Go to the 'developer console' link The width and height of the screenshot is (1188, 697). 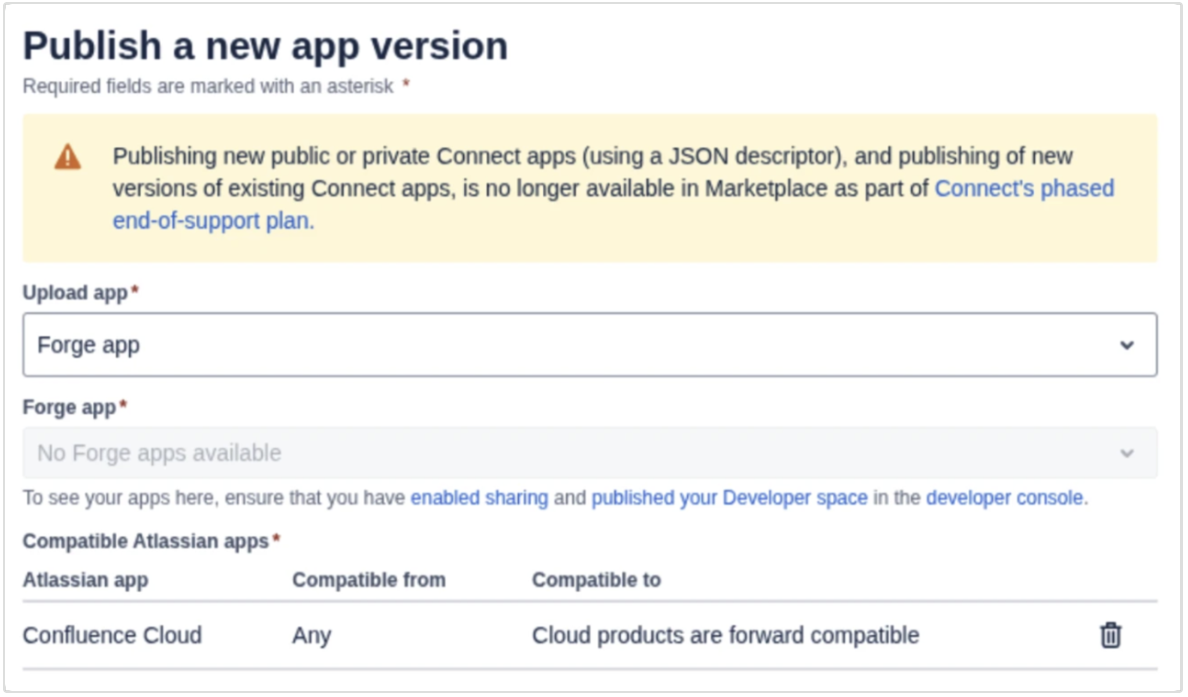tap(1005, 498)
